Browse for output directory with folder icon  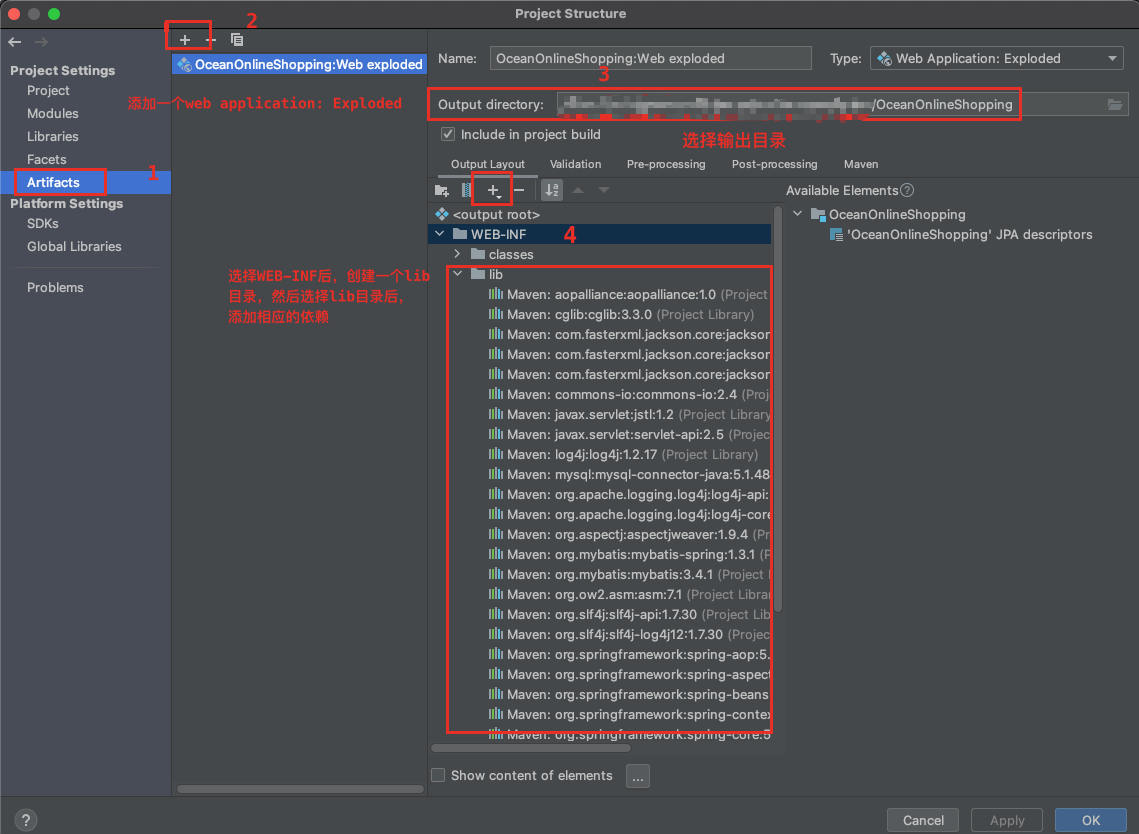pos(1114,105)
